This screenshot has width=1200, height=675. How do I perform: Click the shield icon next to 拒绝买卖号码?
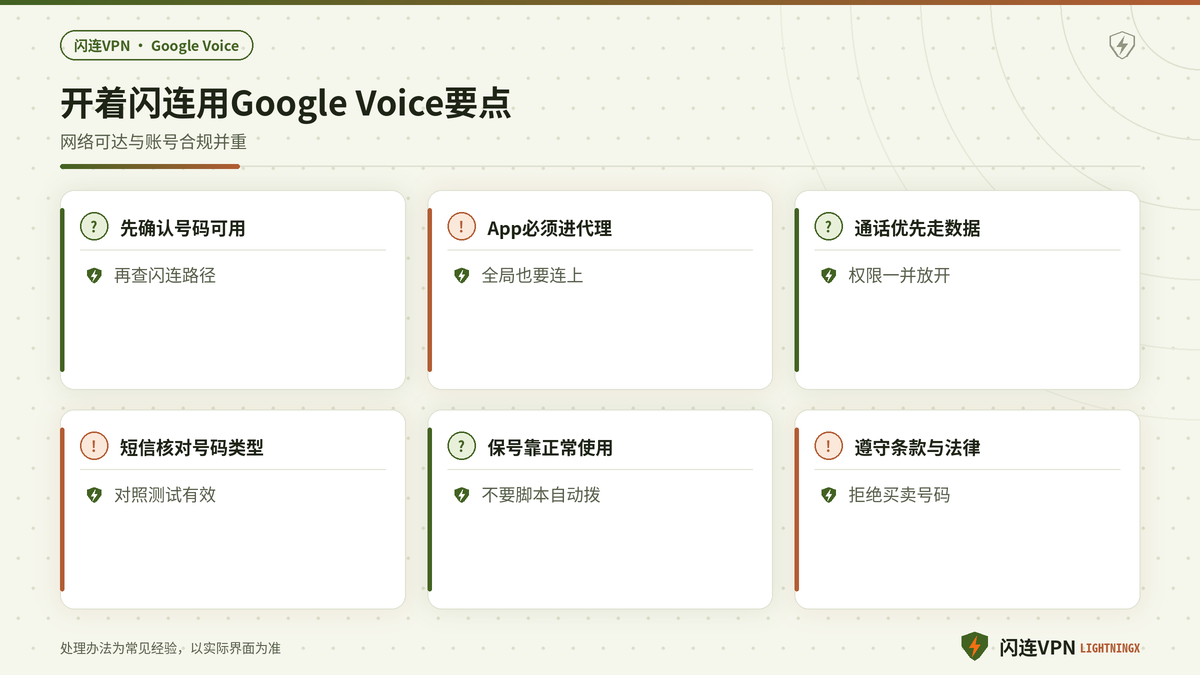[x=828, y=495]
